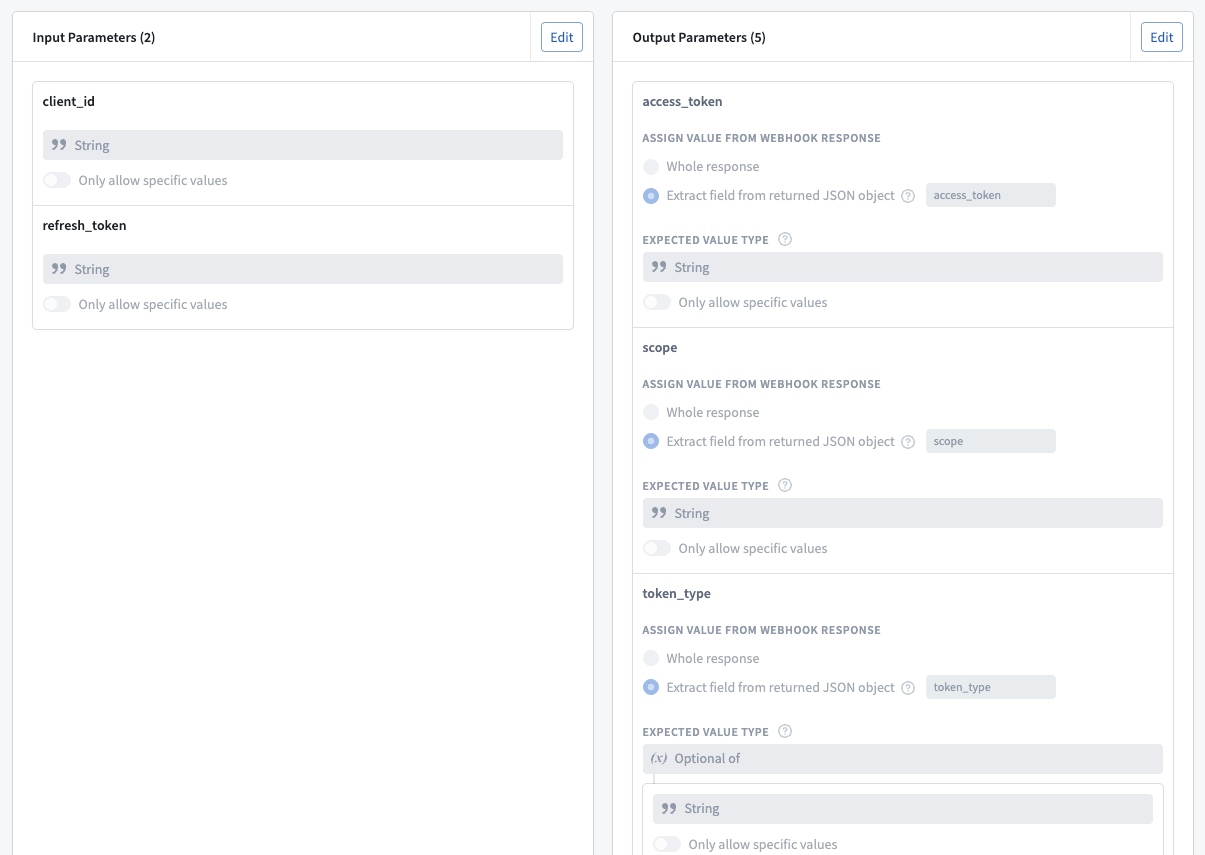Toggle 'Only allow specific values' for scope
The height and width of the screenshot is (855, 1205).
[x=657, y=548]
